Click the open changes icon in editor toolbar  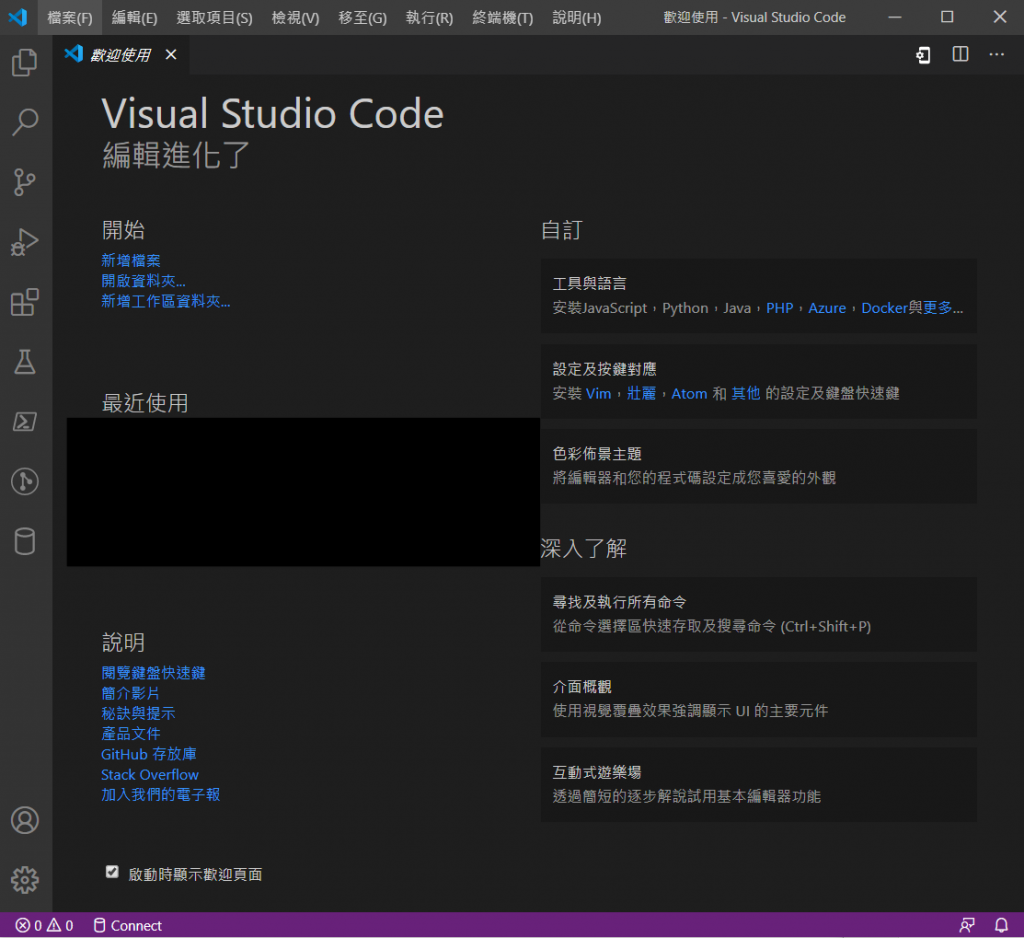click(x=923, y=55)
